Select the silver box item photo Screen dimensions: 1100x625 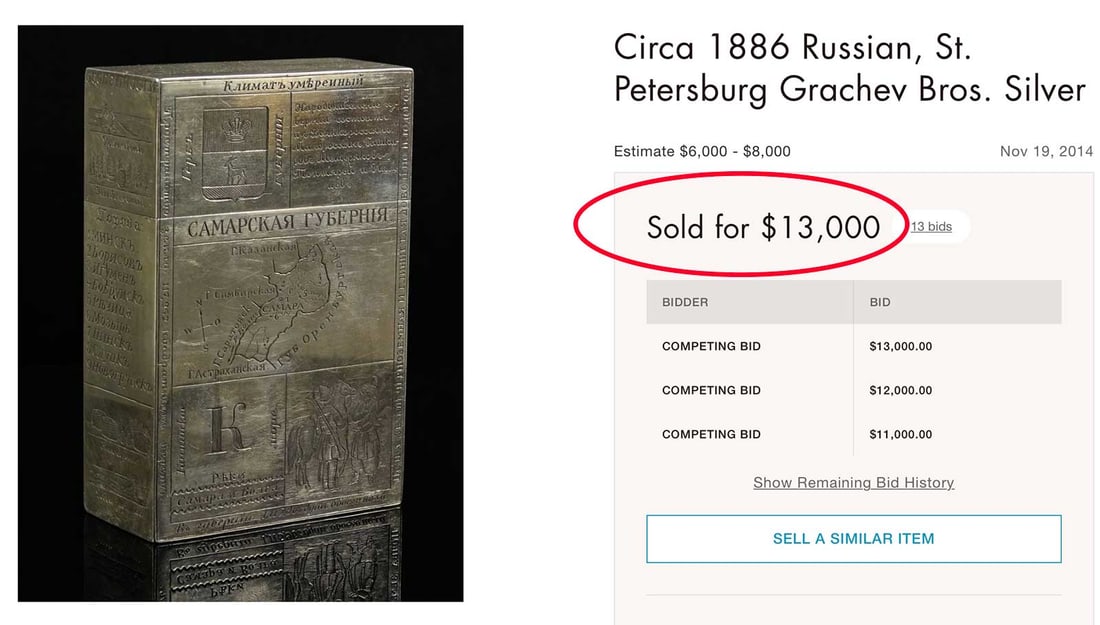pos(240,312)
